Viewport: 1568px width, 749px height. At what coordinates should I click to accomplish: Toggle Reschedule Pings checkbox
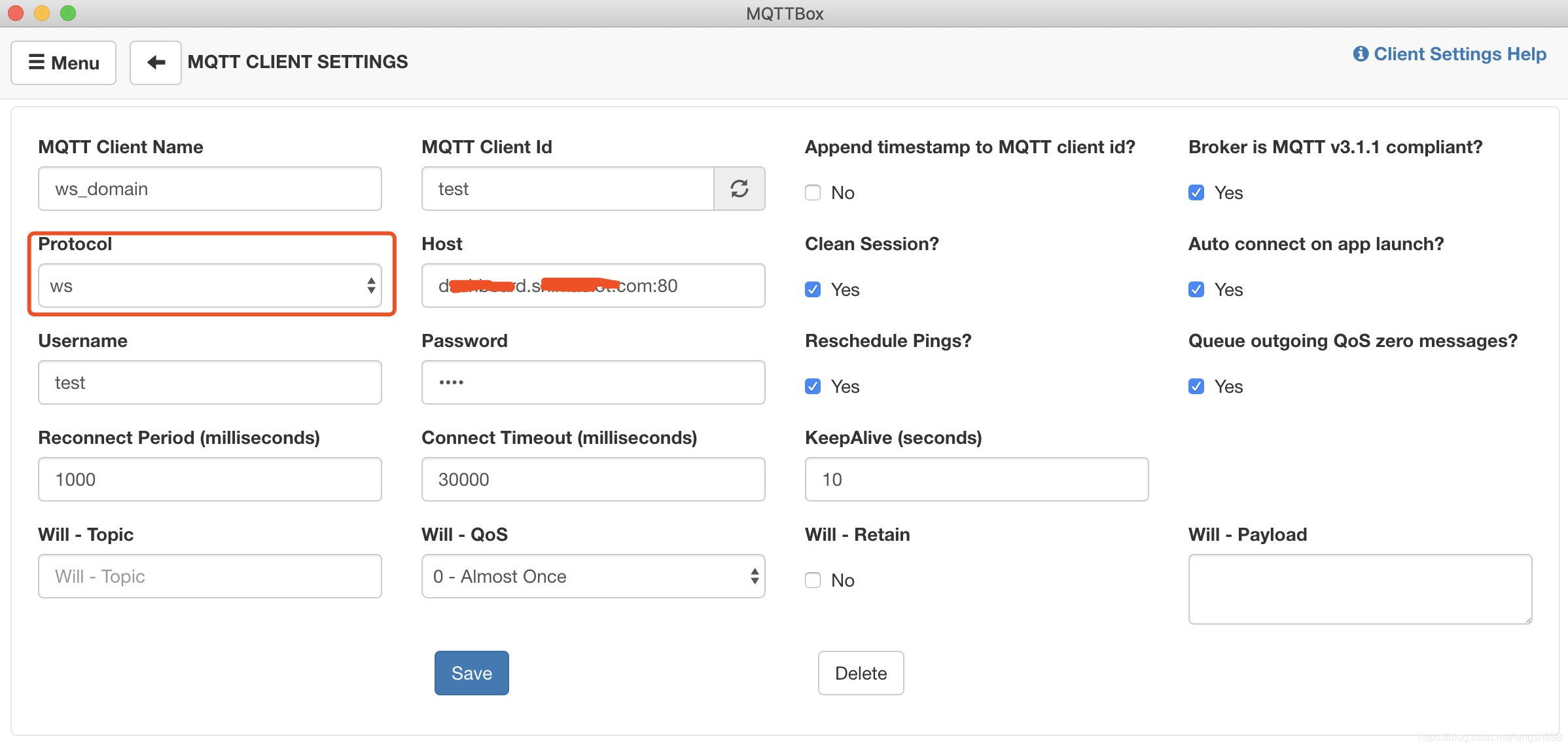pos(813,386)
